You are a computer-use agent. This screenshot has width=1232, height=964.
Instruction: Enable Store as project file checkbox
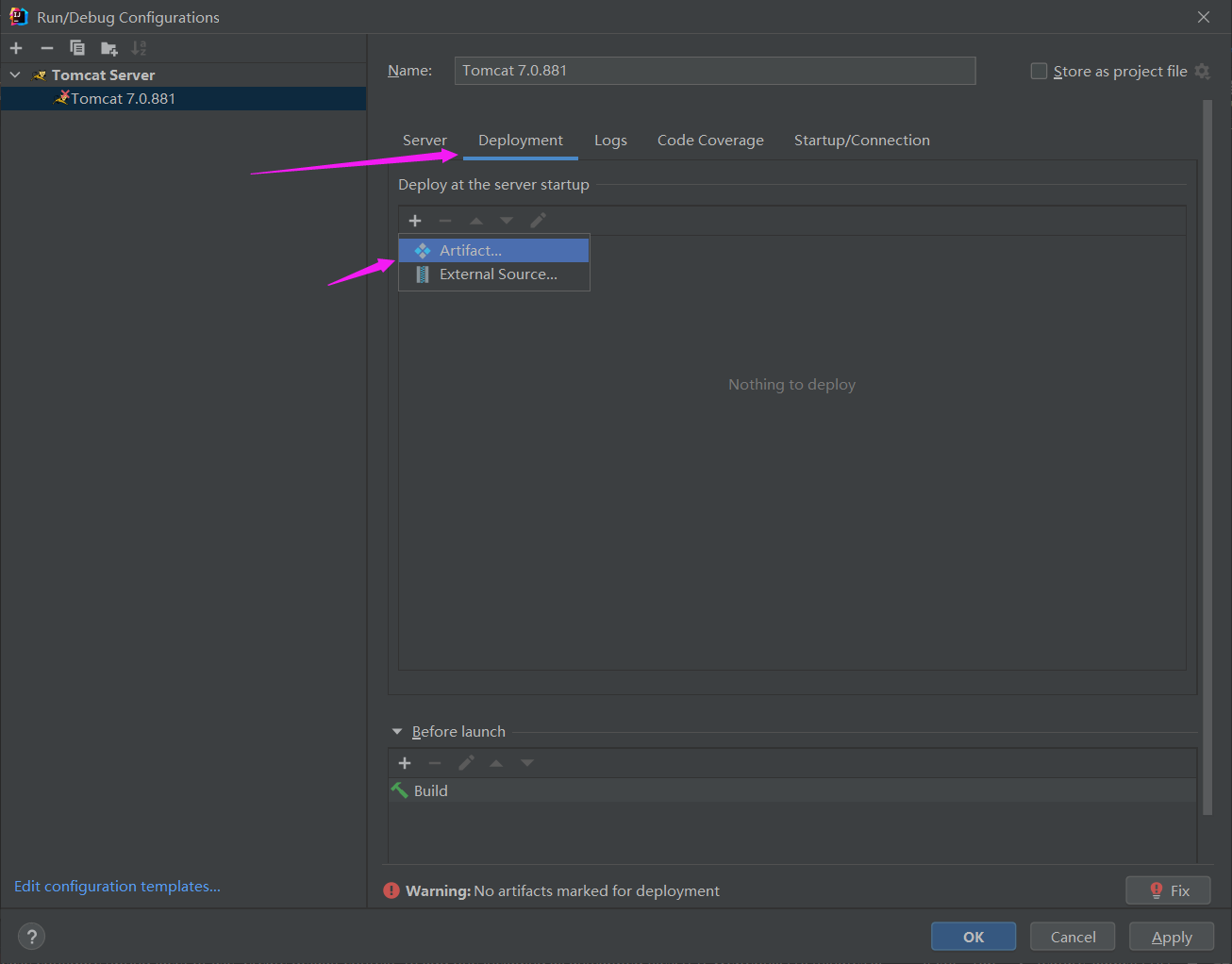coord(1039,72)
